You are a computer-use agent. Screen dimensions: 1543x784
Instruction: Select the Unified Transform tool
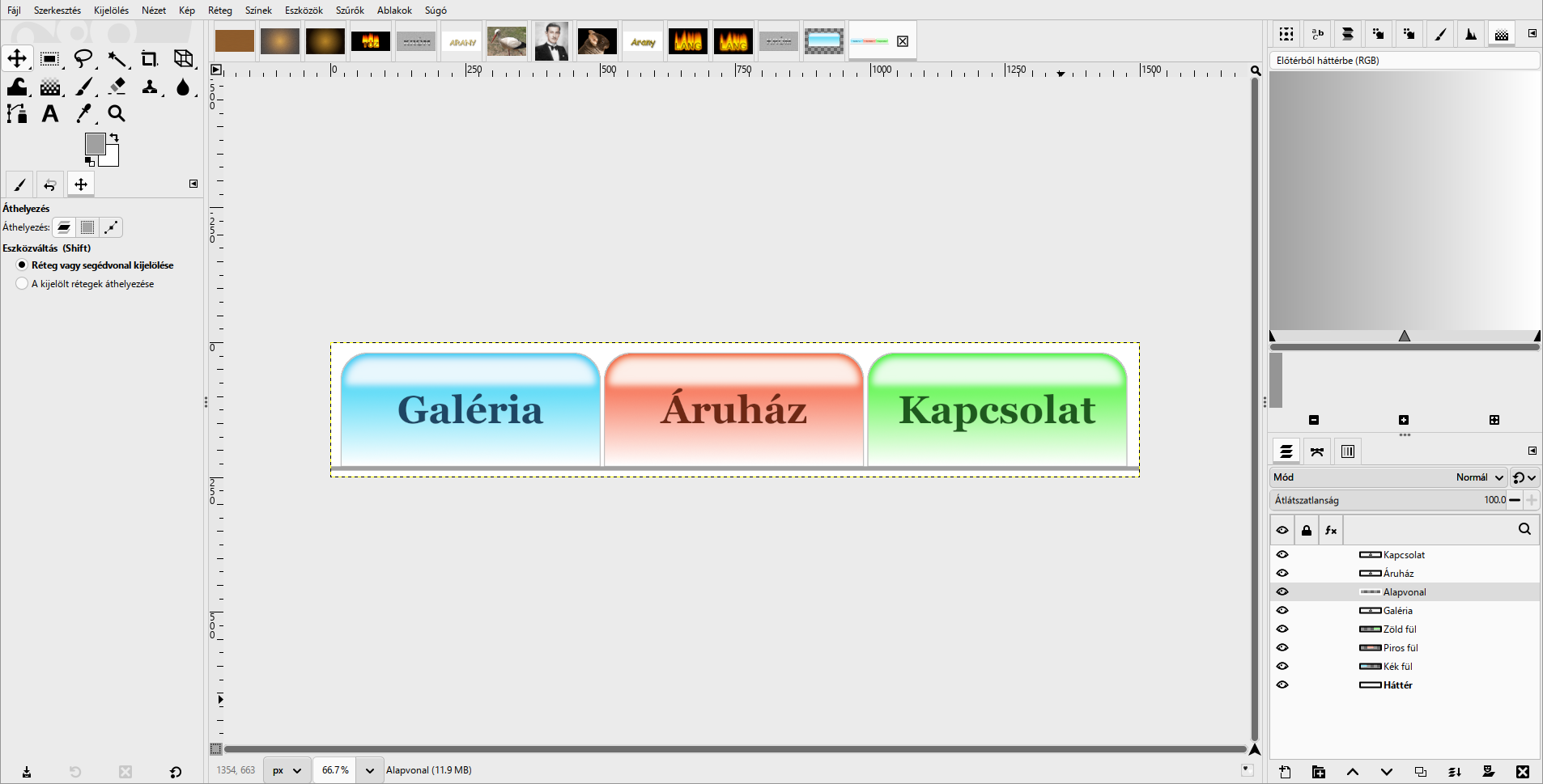coord(184,58)
